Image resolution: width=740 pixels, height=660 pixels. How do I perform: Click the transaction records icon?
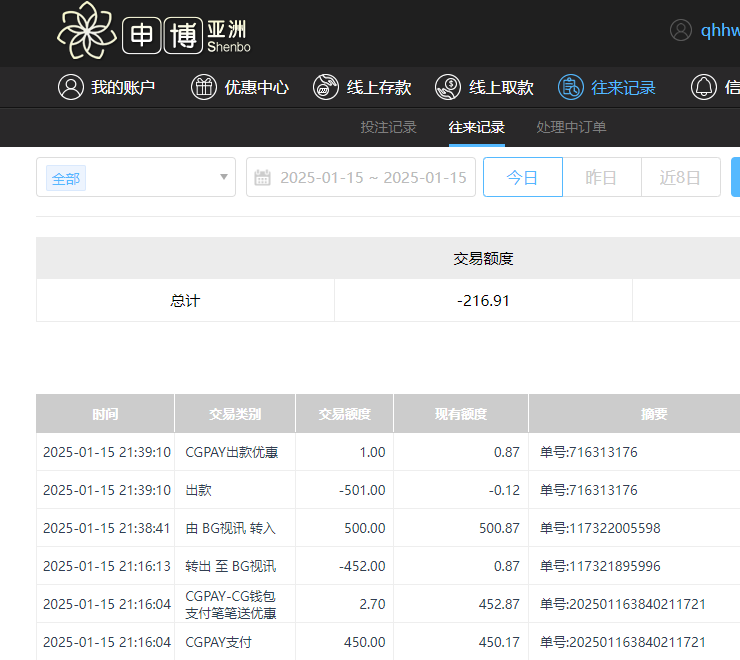570,87
